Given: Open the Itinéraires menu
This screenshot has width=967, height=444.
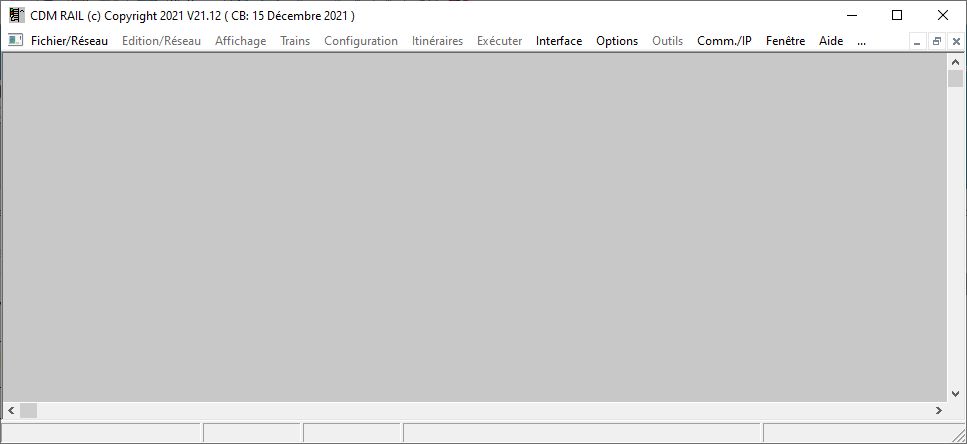Looking at the screenshot, I should [437, 41].
